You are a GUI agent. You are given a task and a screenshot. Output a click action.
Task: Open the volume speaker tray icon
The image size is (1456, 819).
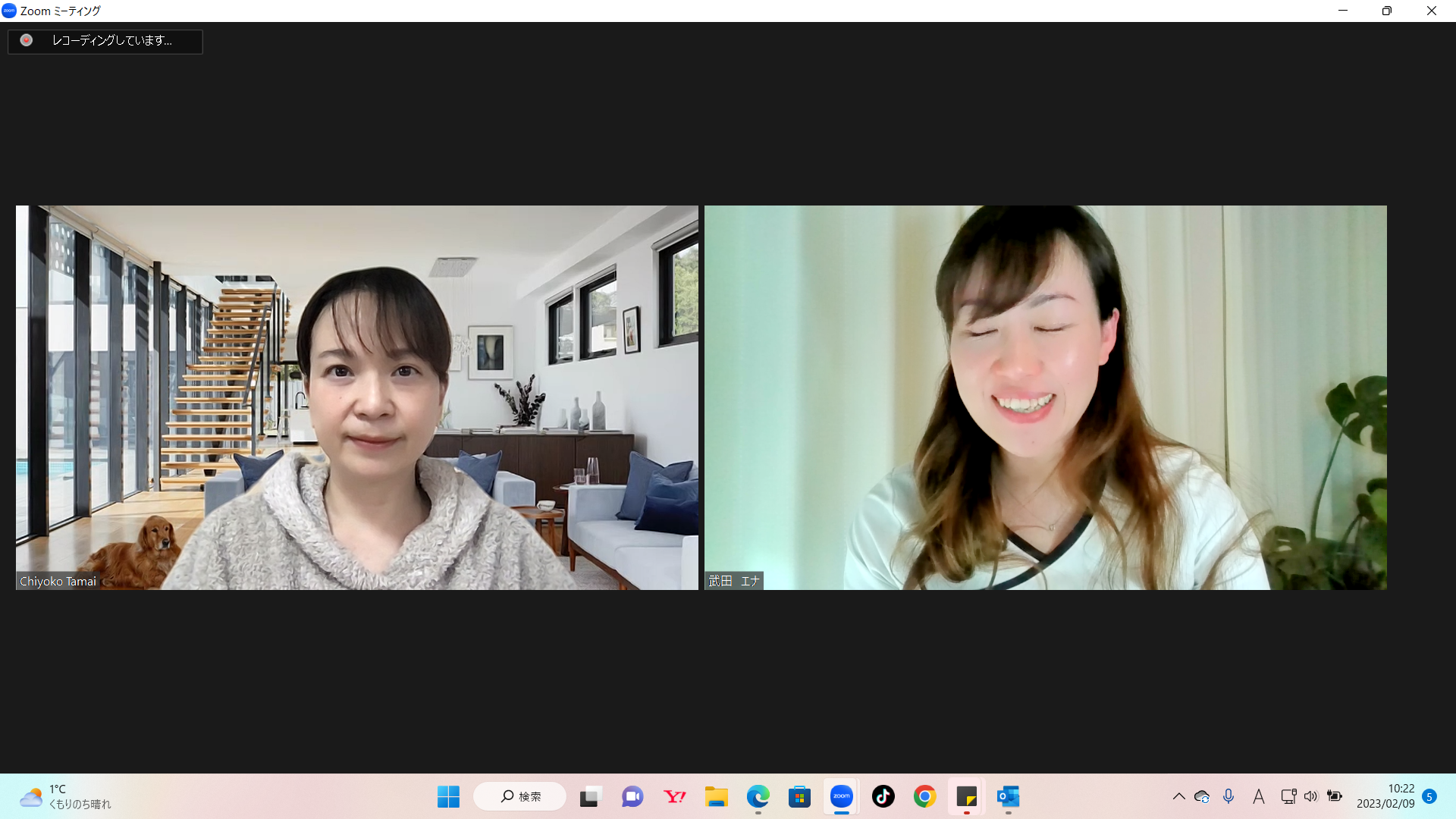point(1311,796)
